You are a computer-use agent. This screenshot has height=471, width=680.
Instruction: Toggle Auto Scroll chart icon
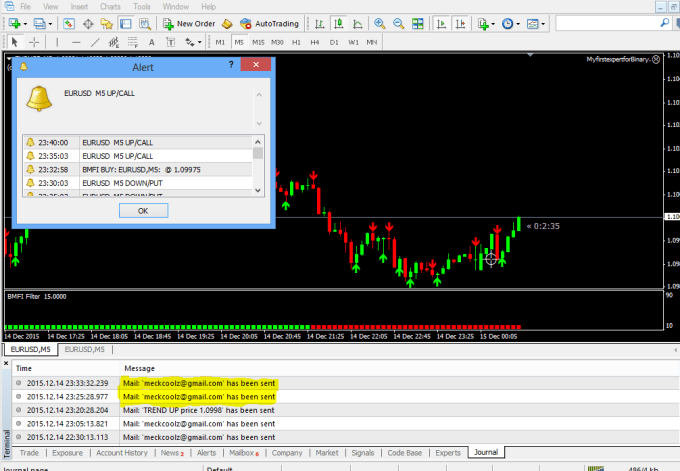coord(441,23)
